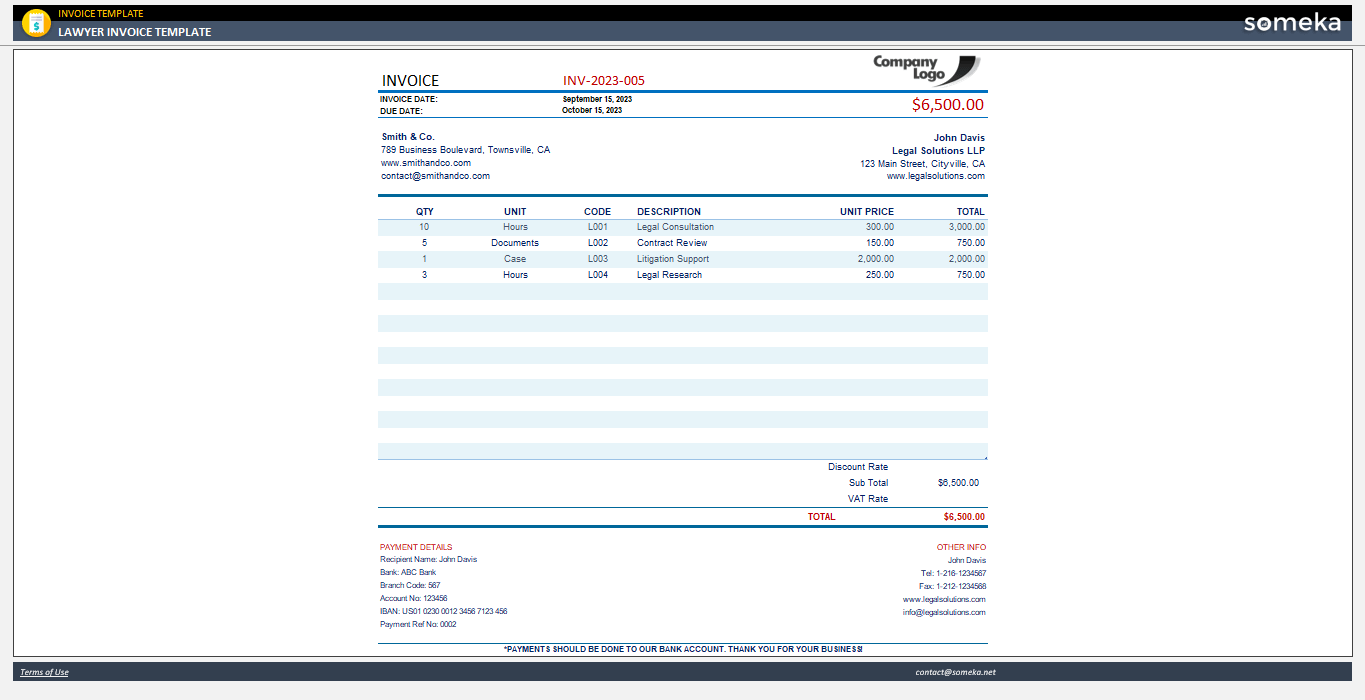Click the LAWYER INVOICE TEMPLATE header title
Viewport: 1365px width, 700px height.
(x=134, y=32)
